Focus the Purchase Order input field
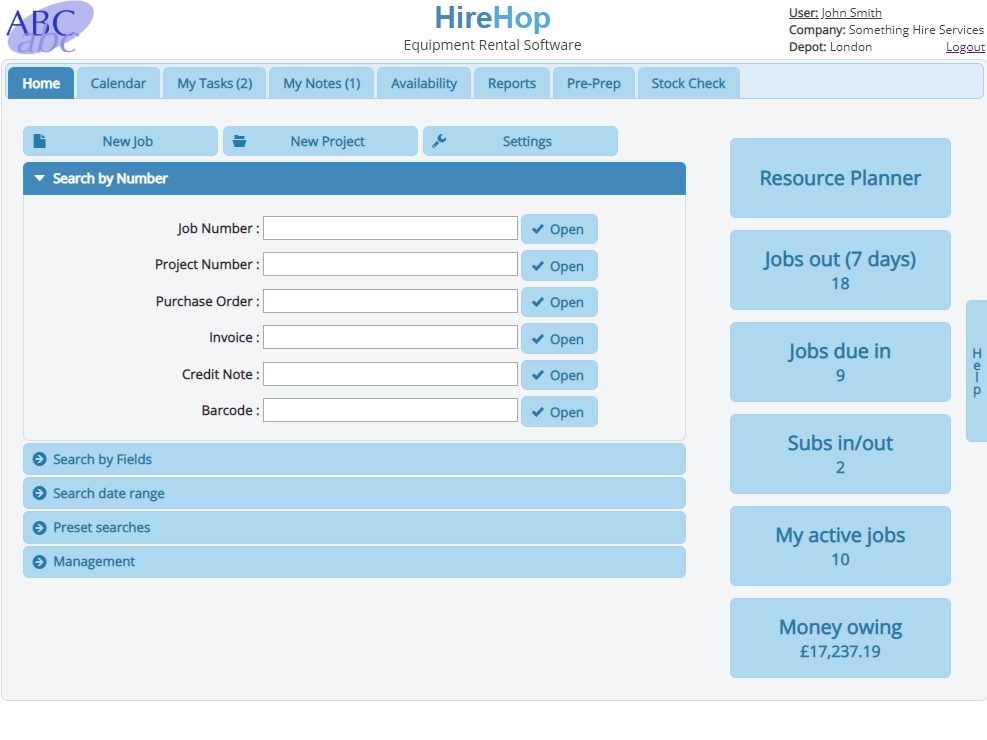The image size is (987, 740). tap(390, 301)
